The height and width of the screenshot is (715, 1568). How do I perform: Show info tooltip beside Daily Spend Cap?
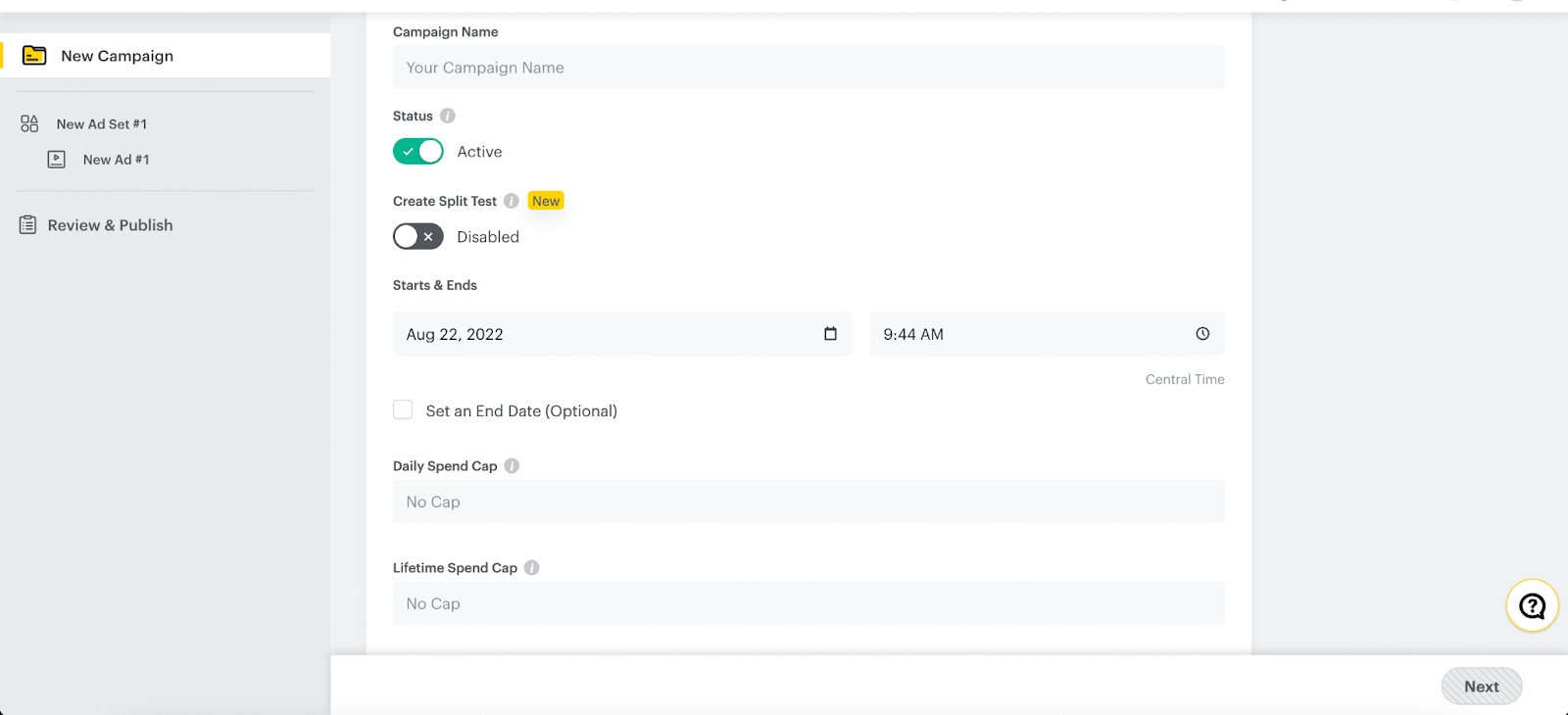click(512, 466)
